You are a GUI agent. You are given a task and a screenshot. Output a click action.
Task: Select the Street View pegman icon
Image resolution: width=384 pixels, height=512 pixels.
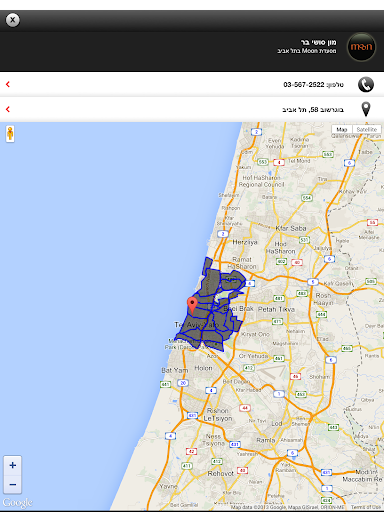click(10, 134)
